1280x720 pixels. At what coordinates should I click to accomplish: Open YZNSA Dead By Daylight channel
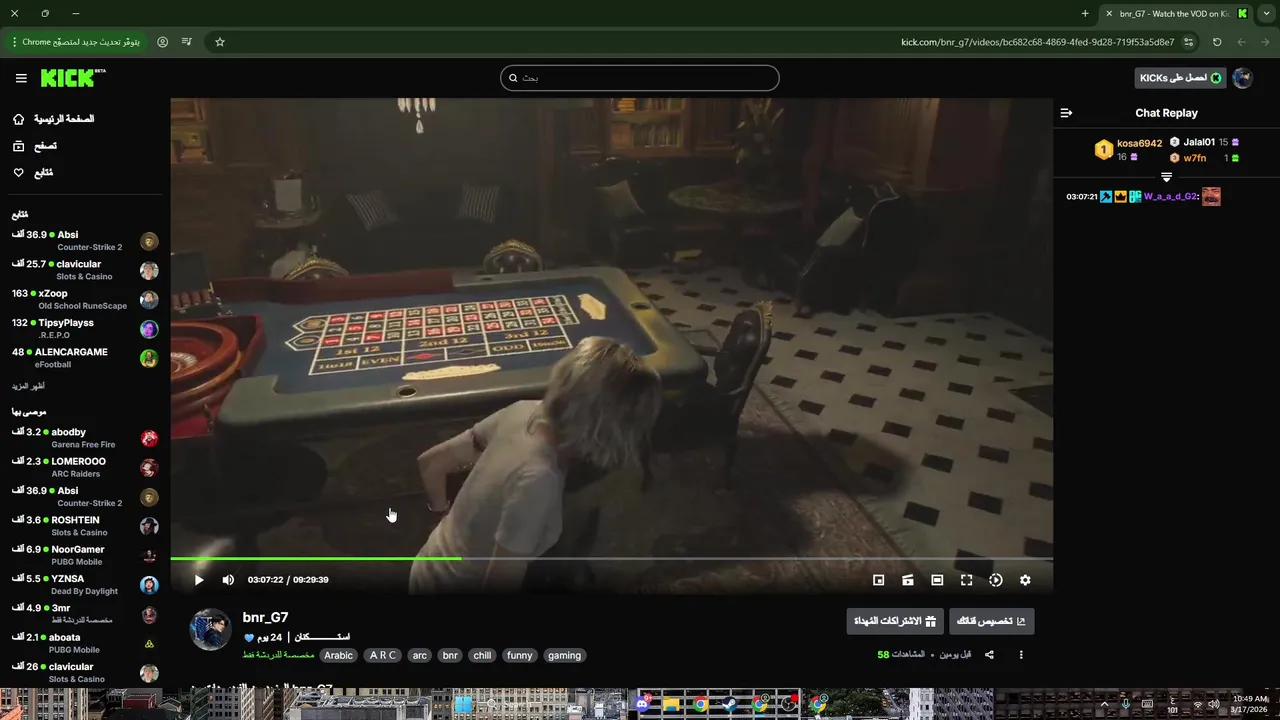point(85,585)
